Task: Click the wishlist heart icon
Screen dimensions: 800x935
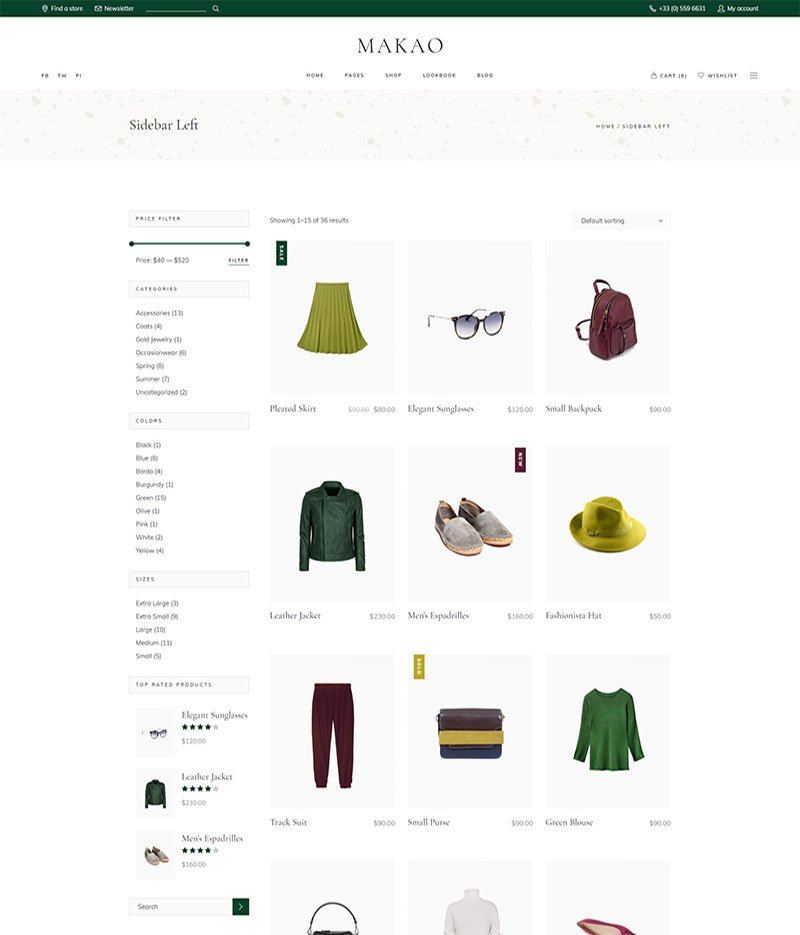Action: [x=701, y=75]
